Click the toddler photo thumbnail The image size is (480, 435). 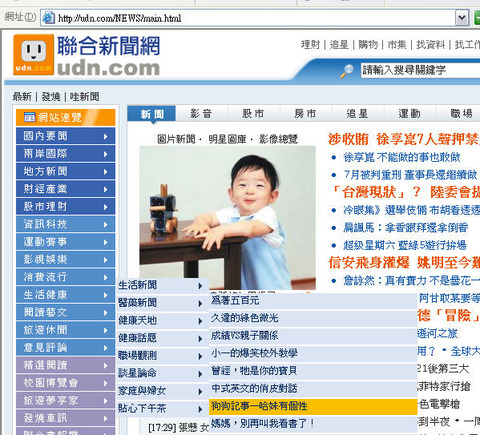coord(227,217)
